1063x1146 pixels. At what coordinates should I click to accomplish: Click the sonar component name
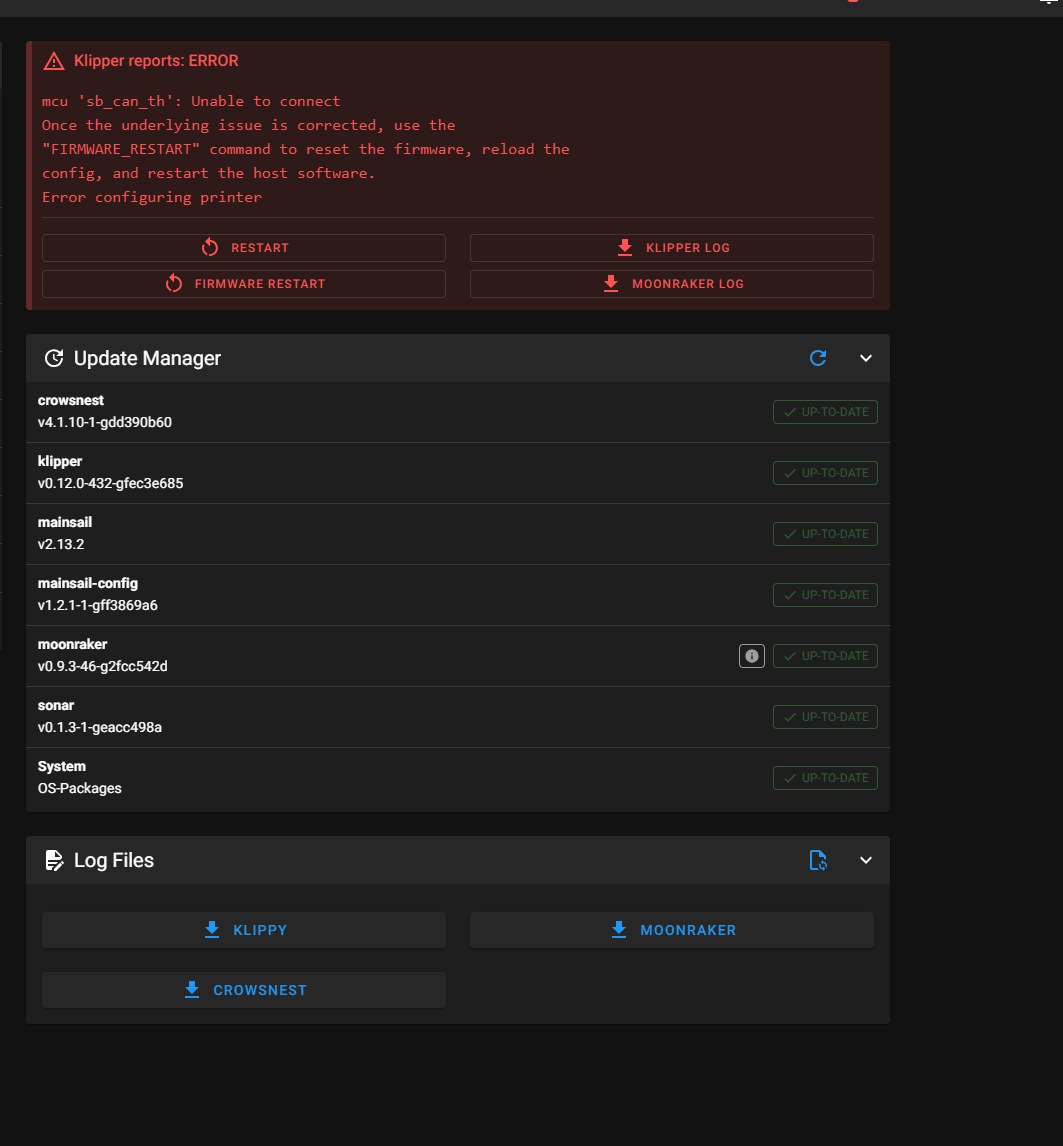(x=56, y=705)
